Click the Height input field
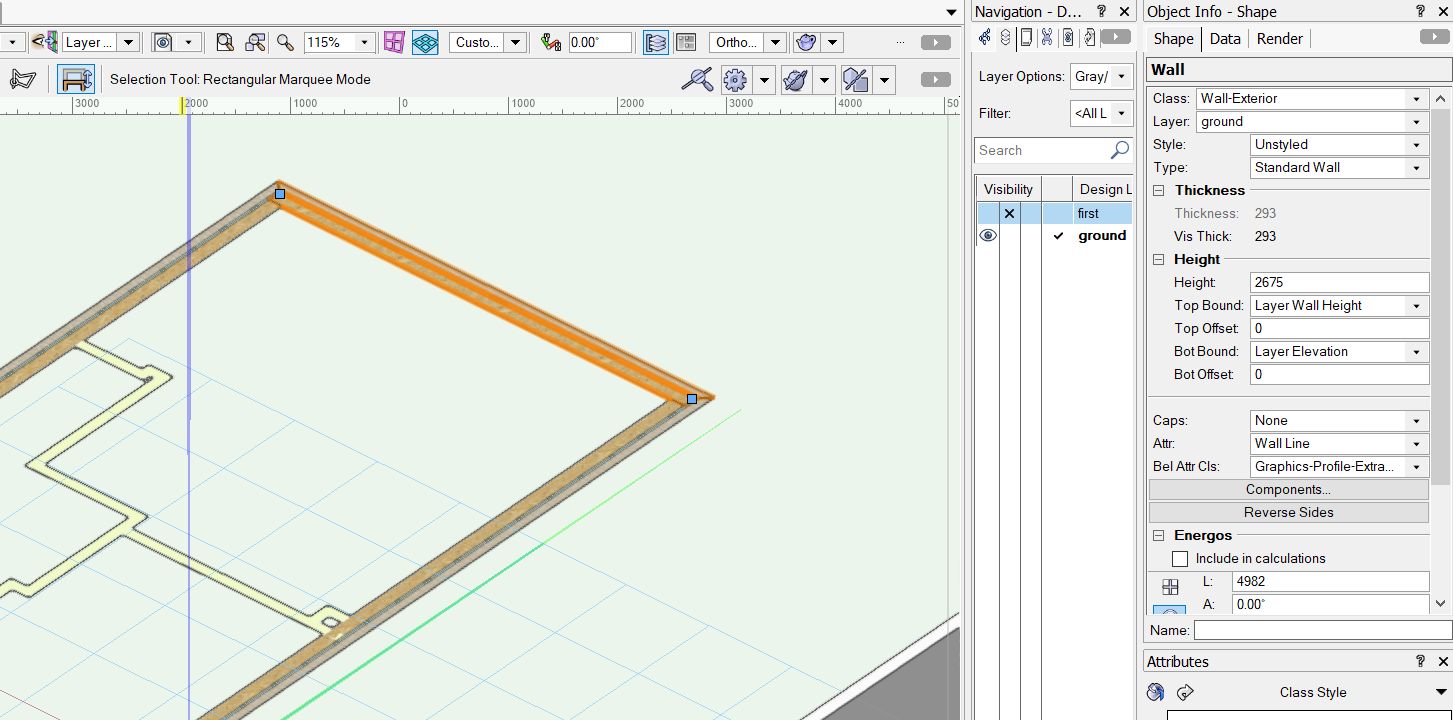Image resolution: width=1453 pixels, height=720 pixels. point(1339,283)
